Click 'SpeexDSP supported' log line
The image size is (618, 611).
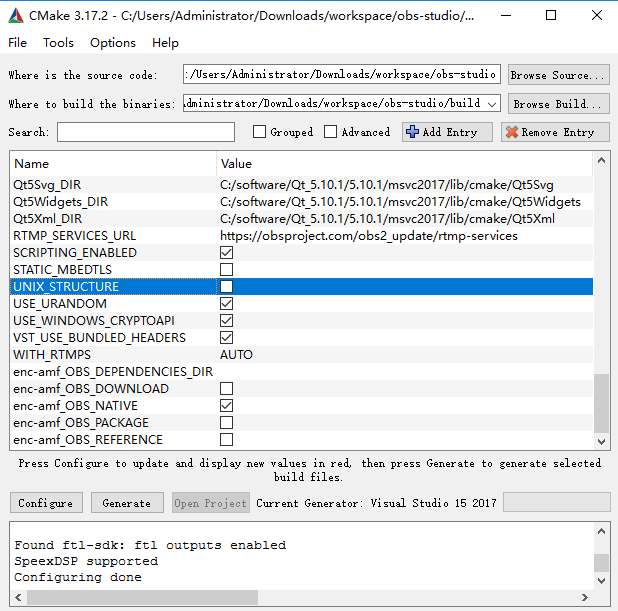pos(86,561)
